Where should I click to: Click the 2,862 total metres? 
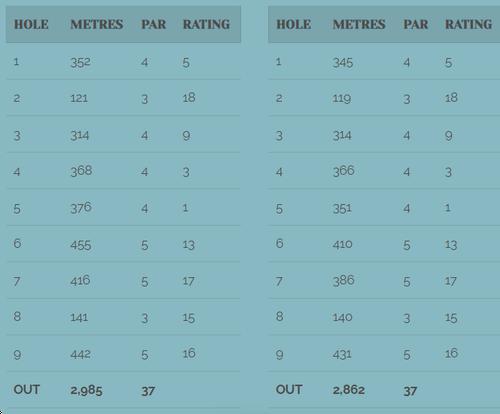[349, 390]
